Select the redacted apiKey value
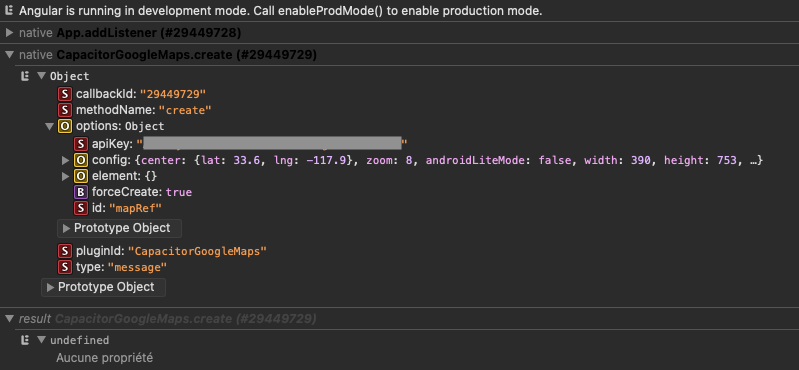The image size is (799, 370). click(x=272, y=143)
